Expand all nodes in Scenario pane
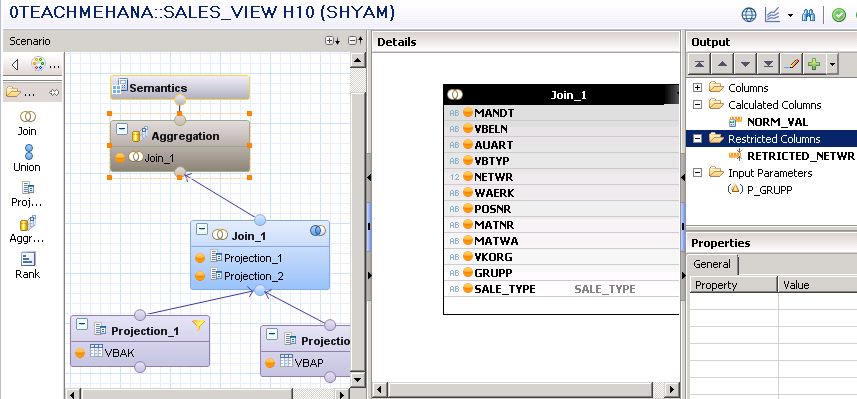Screen dimensions: 857x399 click(332, 41)
